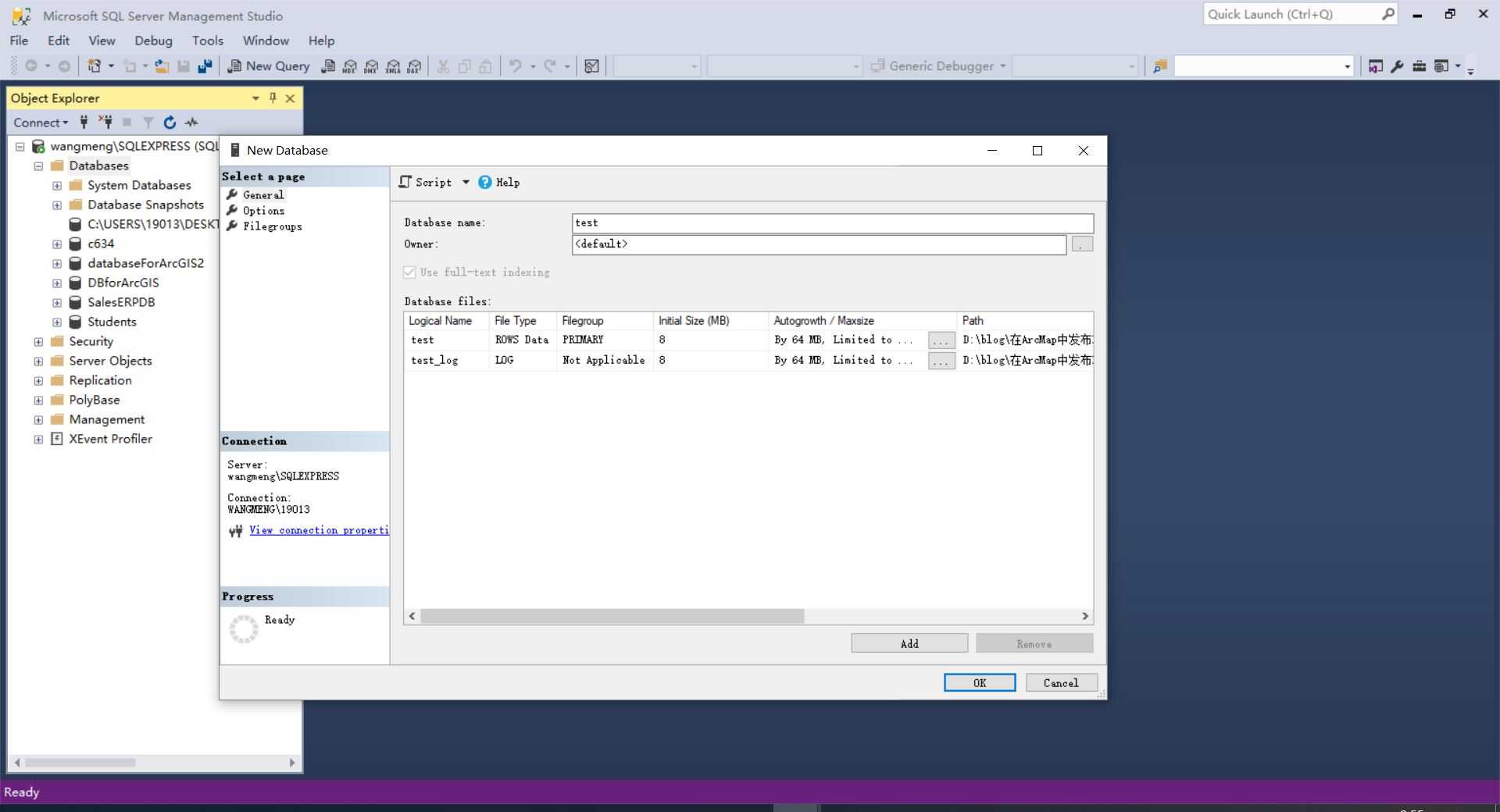Expand the SalesERPDB database node
This screenshot has height=812, width=1500.
pyautogui.click(x=57, y=302)
